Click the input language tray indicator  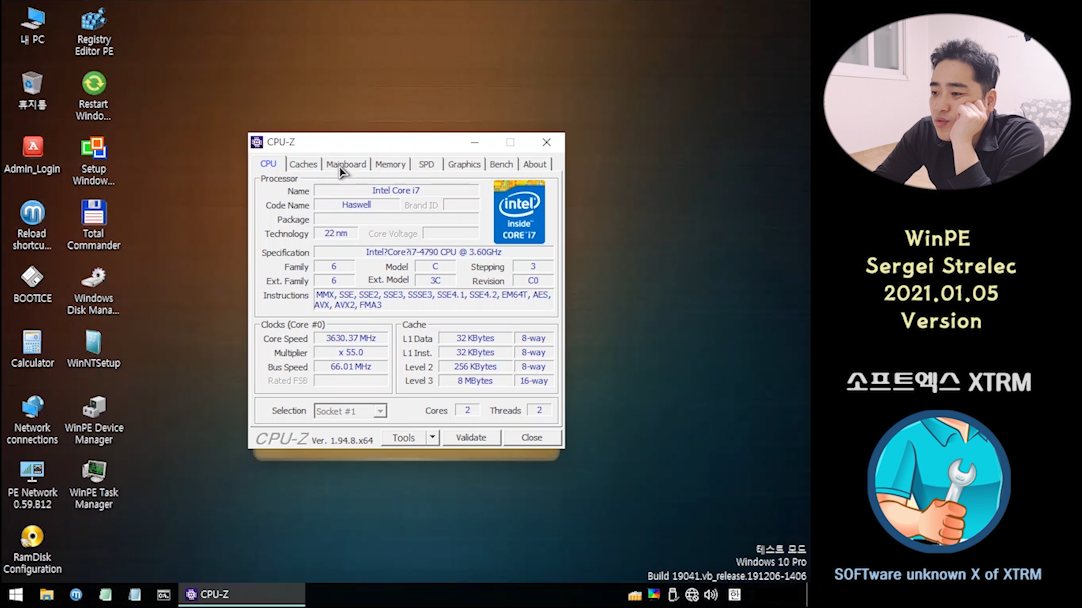point(735,594)
